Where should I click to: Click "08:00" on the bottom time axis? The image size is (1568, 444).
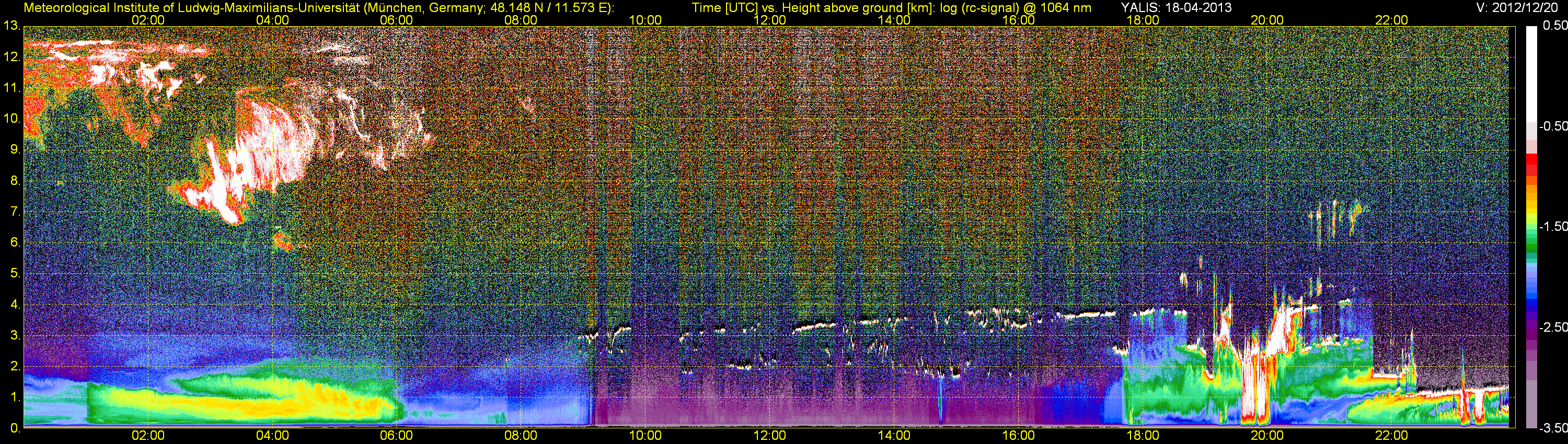(x=521, y=436)
